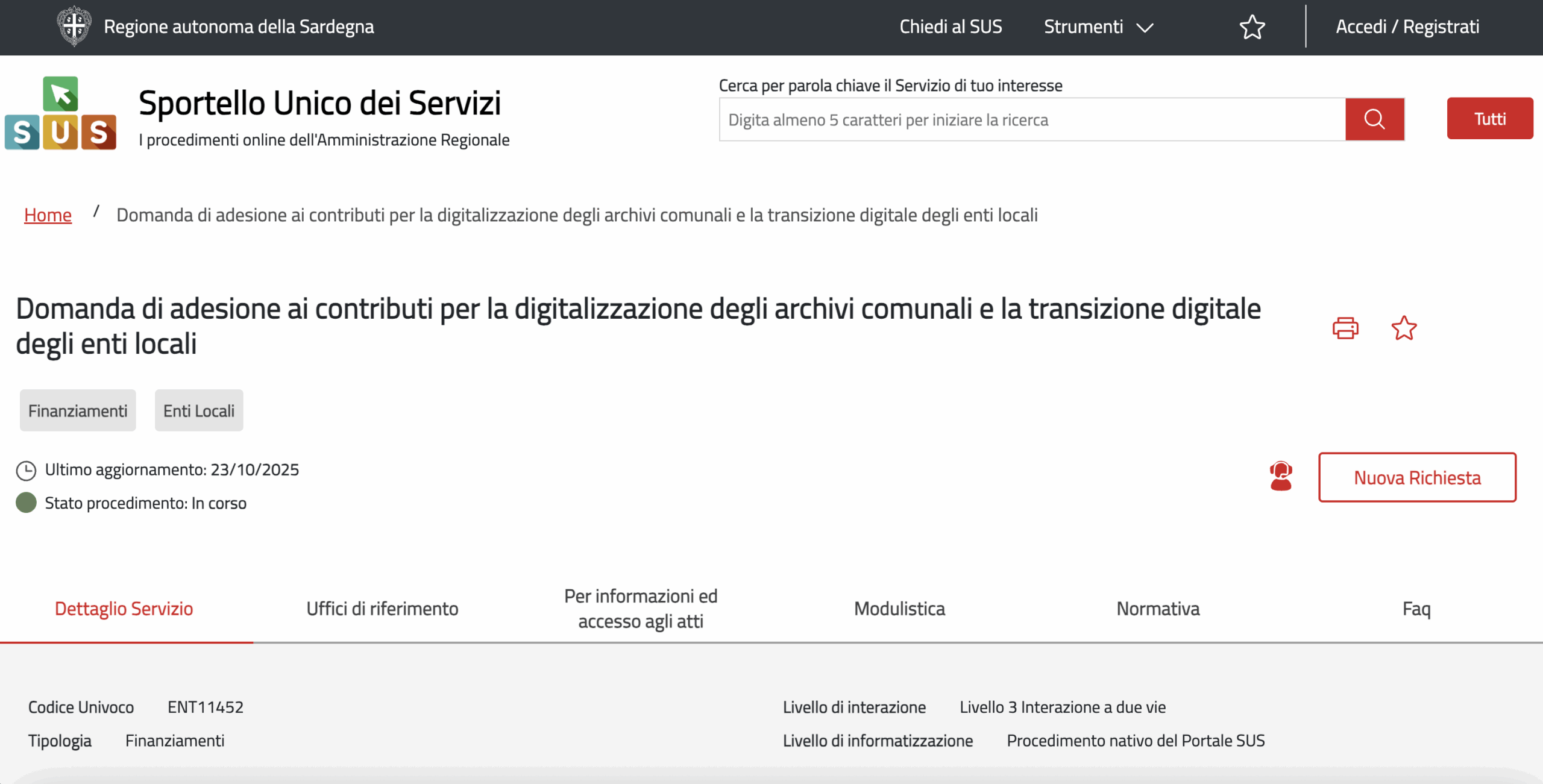Click inside the keyword search field
The image size is (1543, 784).
1025,119
